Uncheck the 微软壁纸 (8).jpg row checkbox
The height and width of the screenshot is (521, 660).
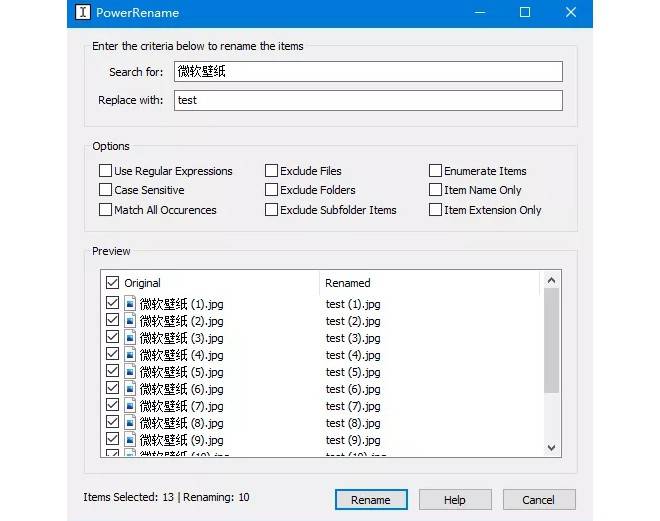point(112,422)
